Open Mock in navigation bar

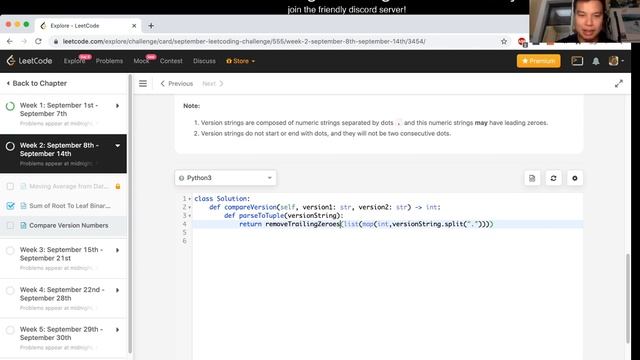coord(141,61)
